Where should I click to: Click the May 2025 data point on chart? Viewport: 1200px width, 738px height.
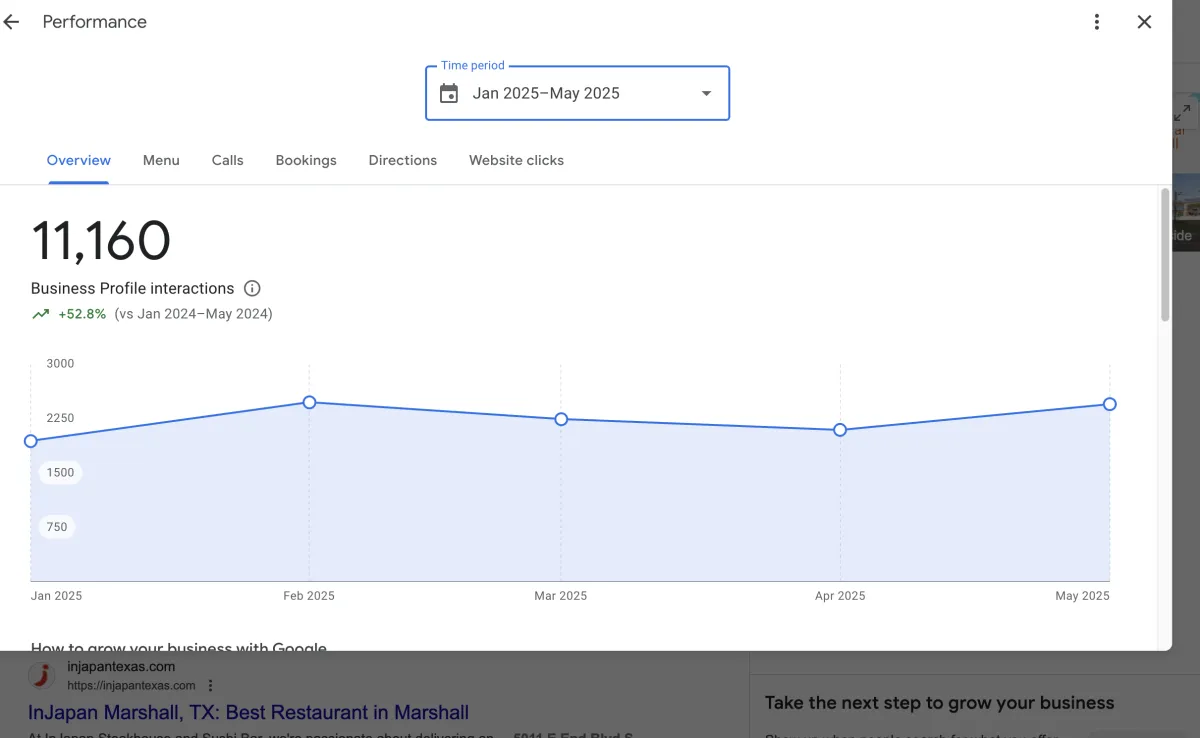1109,404
